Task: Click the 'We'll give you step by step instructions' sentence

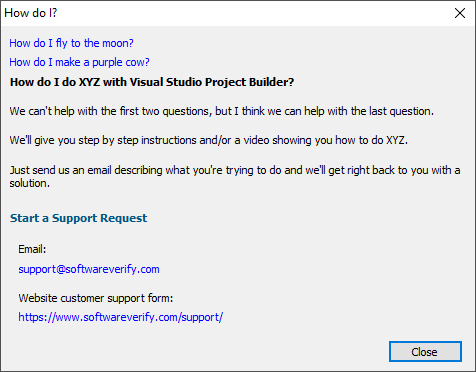Action: [209, 140]
